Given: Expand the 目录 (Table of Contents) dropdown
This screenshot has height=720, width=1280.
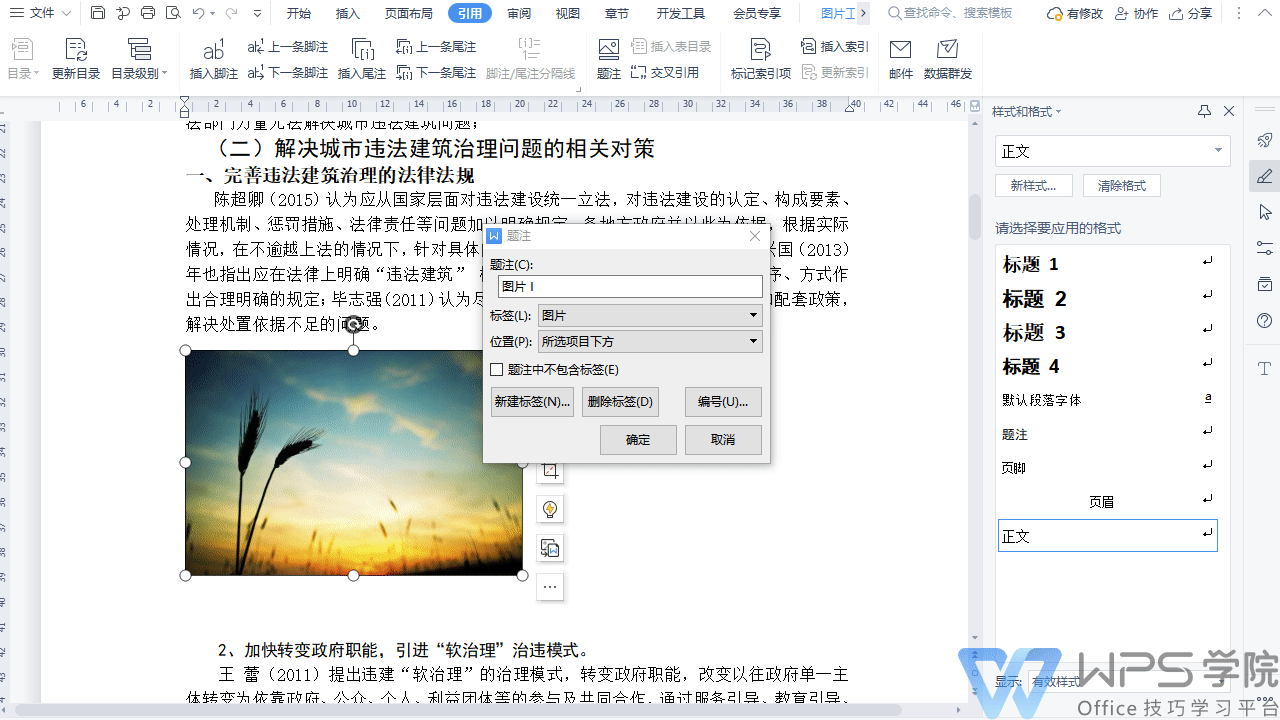Looking at the screenshot, I should 22,73.
